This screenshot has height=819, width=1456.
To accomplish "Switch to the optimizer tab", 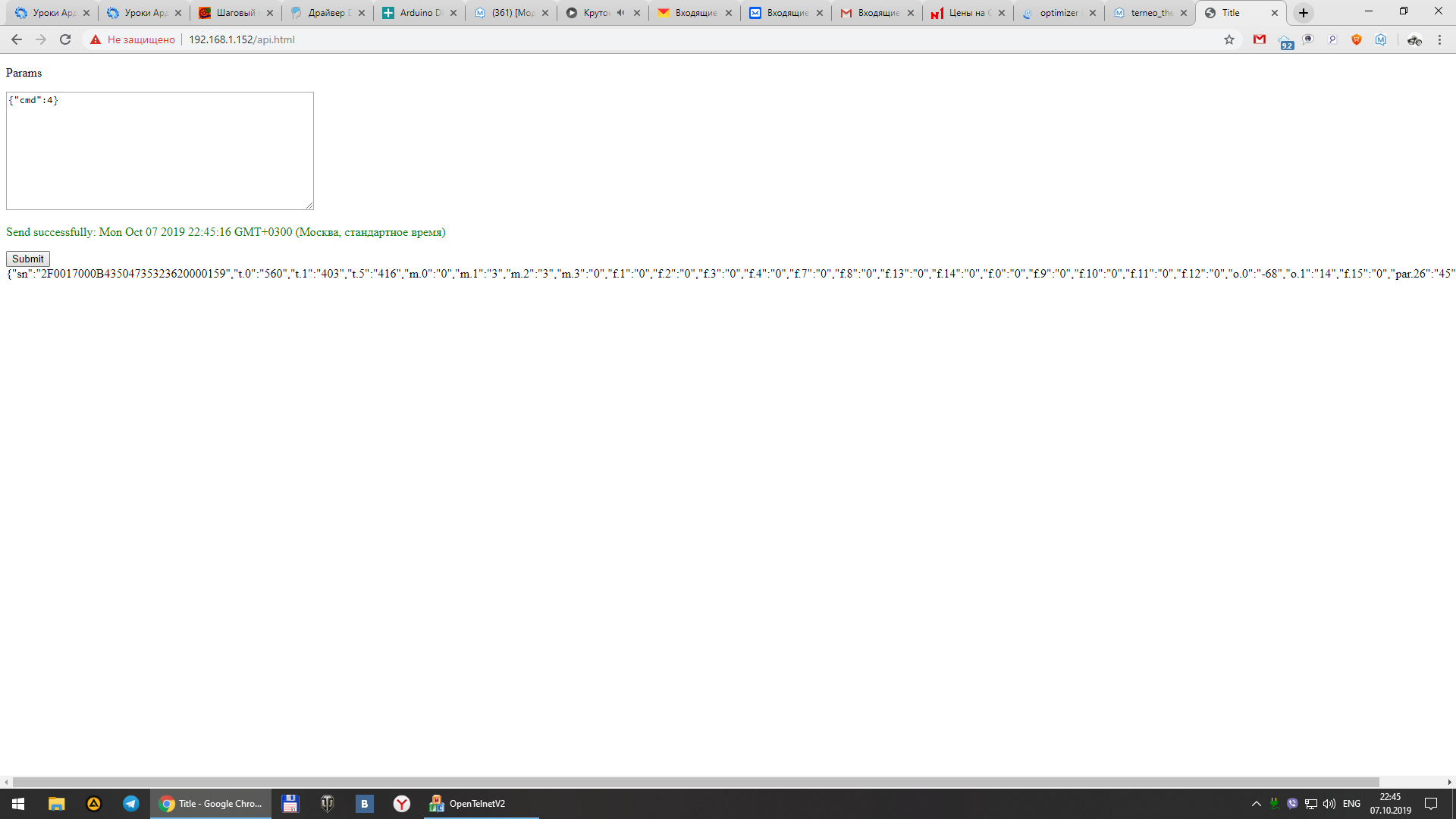I will tap(1057, 13).
